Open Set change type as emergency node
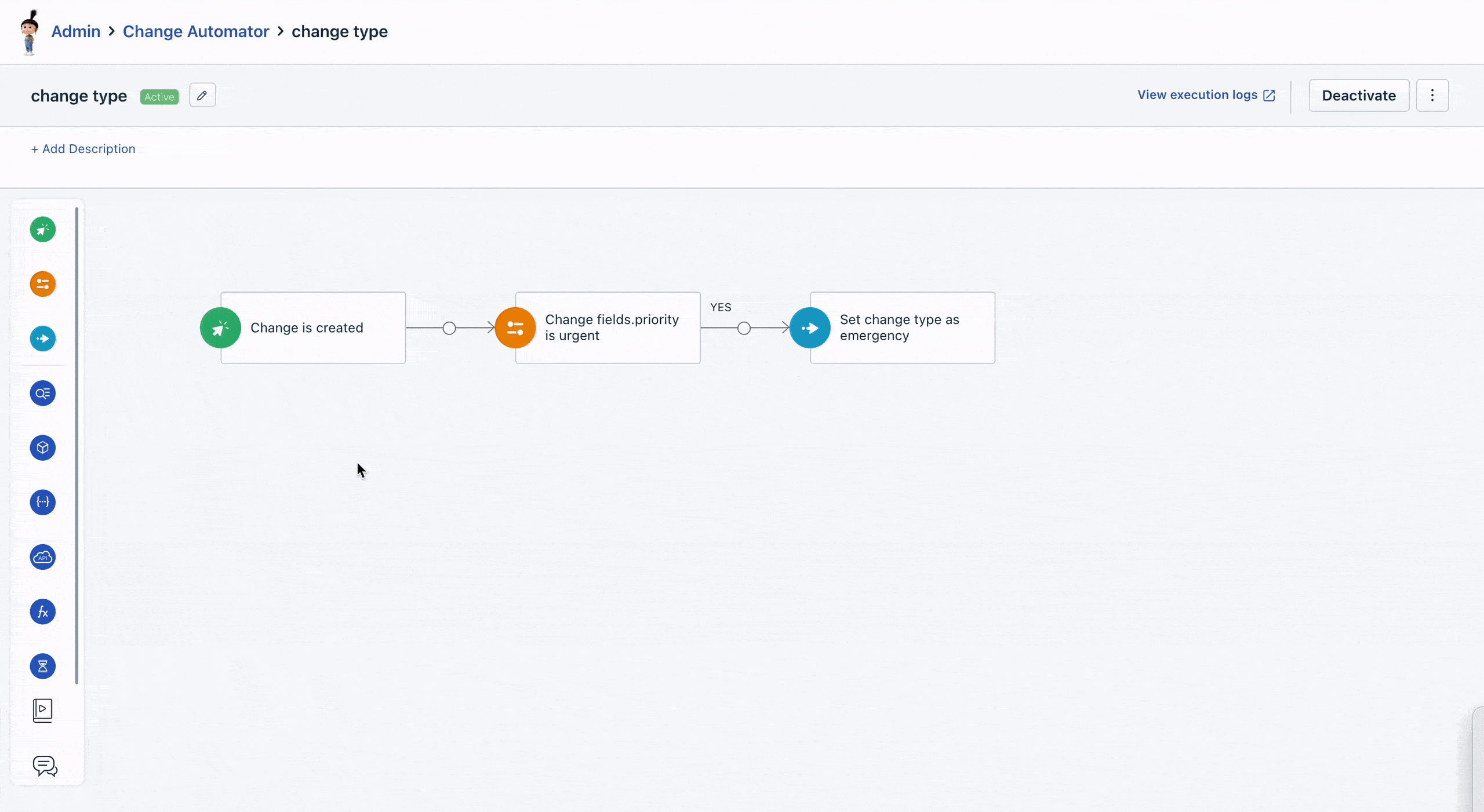Viewport: 1484px width, 812px height. pyautogui.click(x=903, y=328)
